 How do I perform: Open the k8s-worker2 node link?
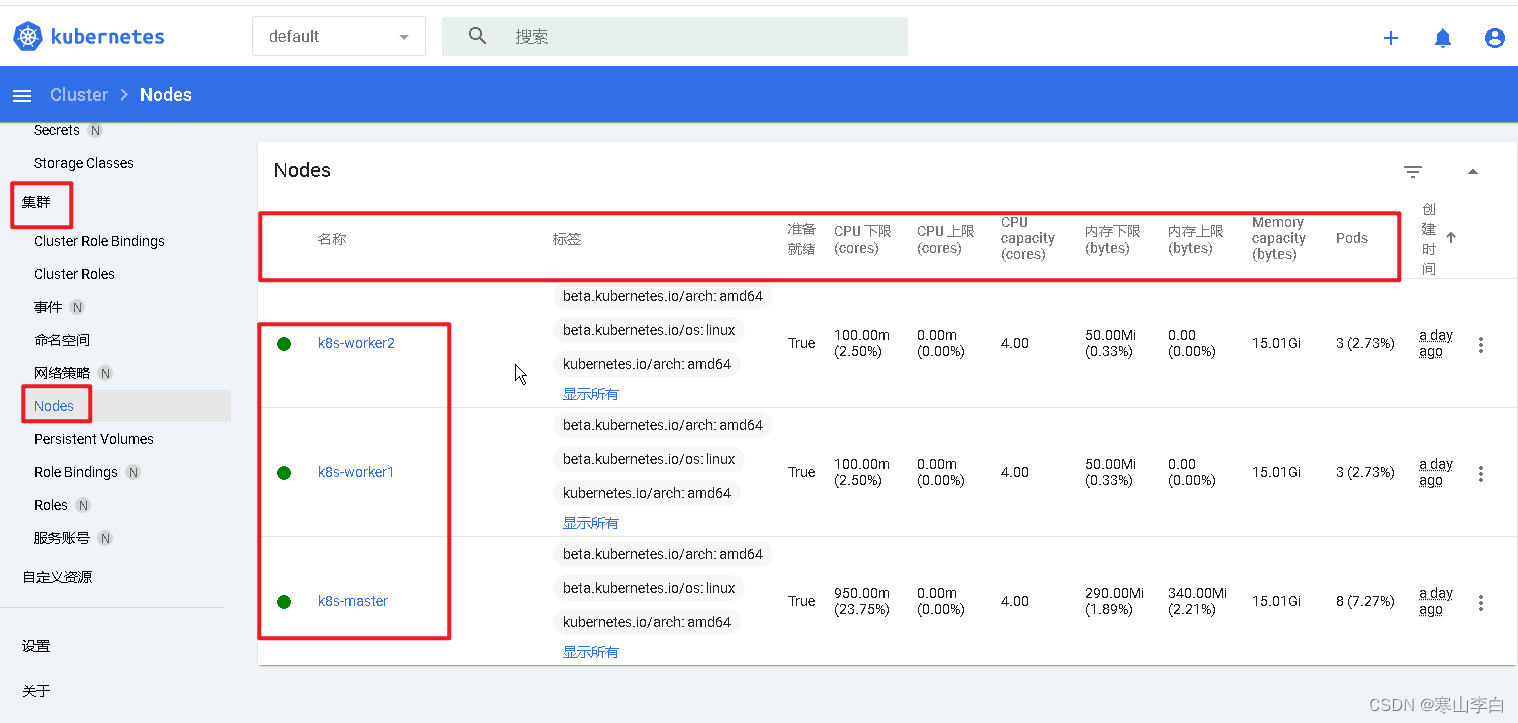pos(356,343)
